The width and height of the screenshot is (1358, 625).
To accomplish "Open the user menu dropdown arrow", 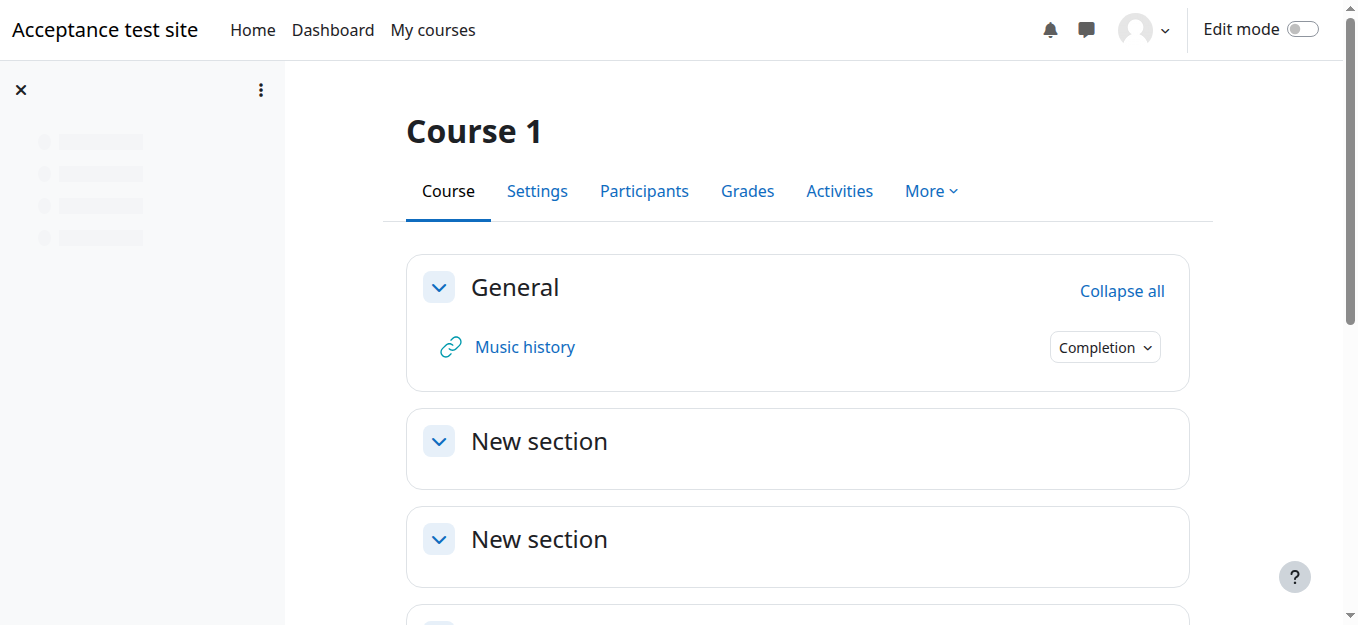I will [x=1165, y=31].
